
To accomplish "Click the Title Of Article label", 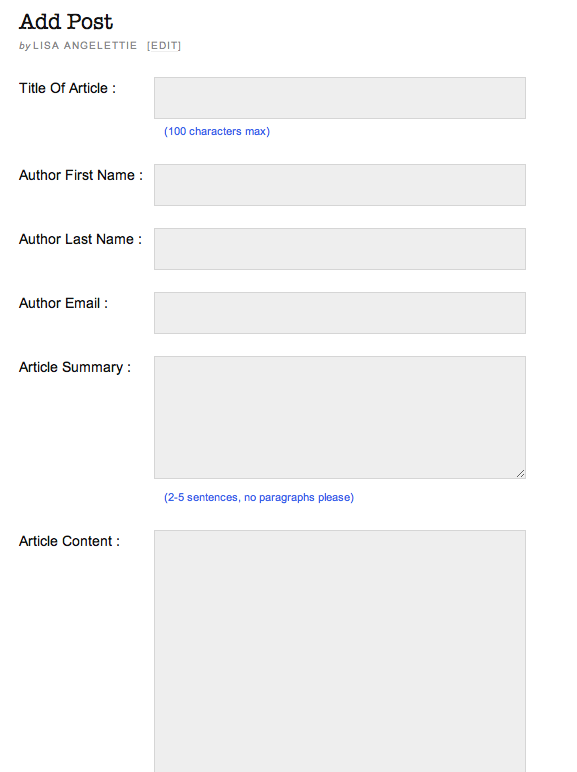I will point(67,88).
